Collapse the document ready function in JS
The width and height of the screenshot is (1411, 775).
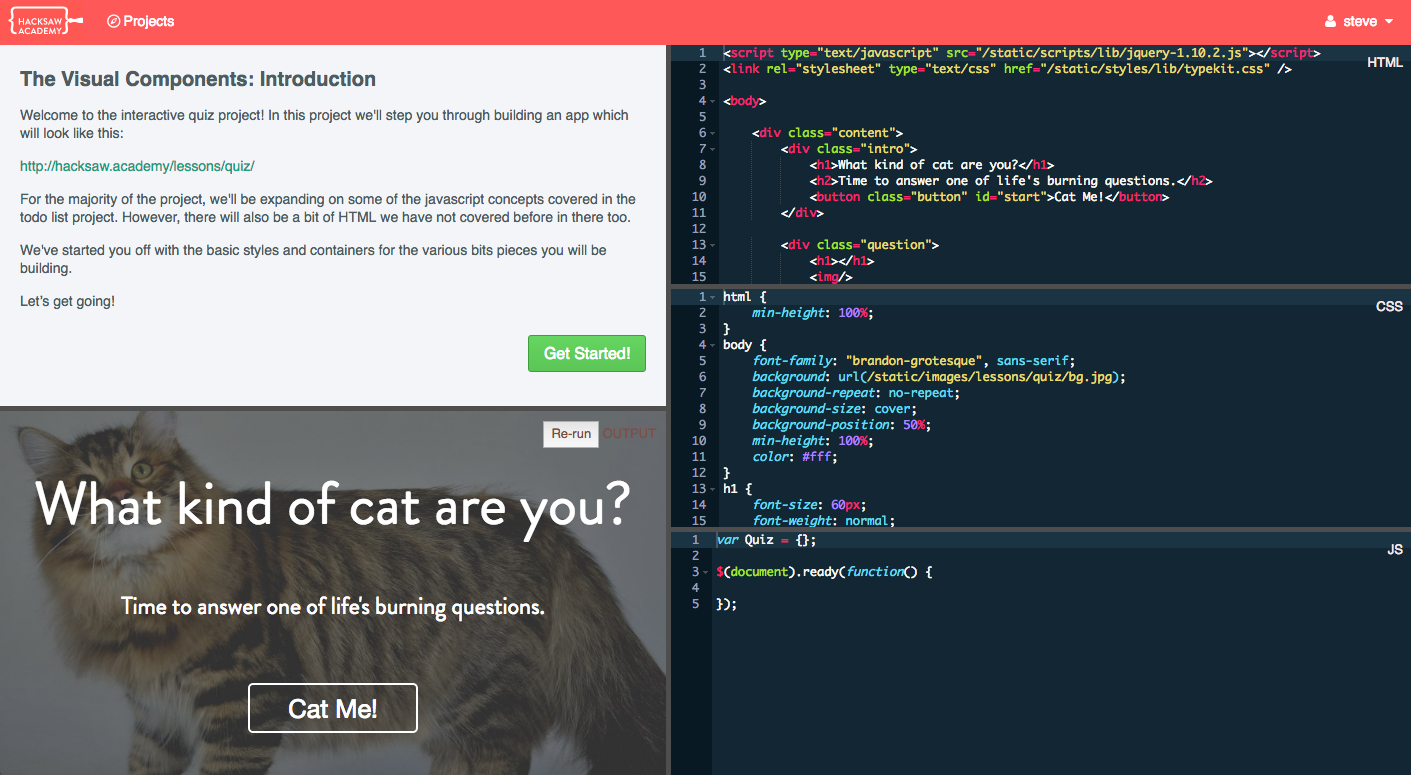[x=706, y=572]
